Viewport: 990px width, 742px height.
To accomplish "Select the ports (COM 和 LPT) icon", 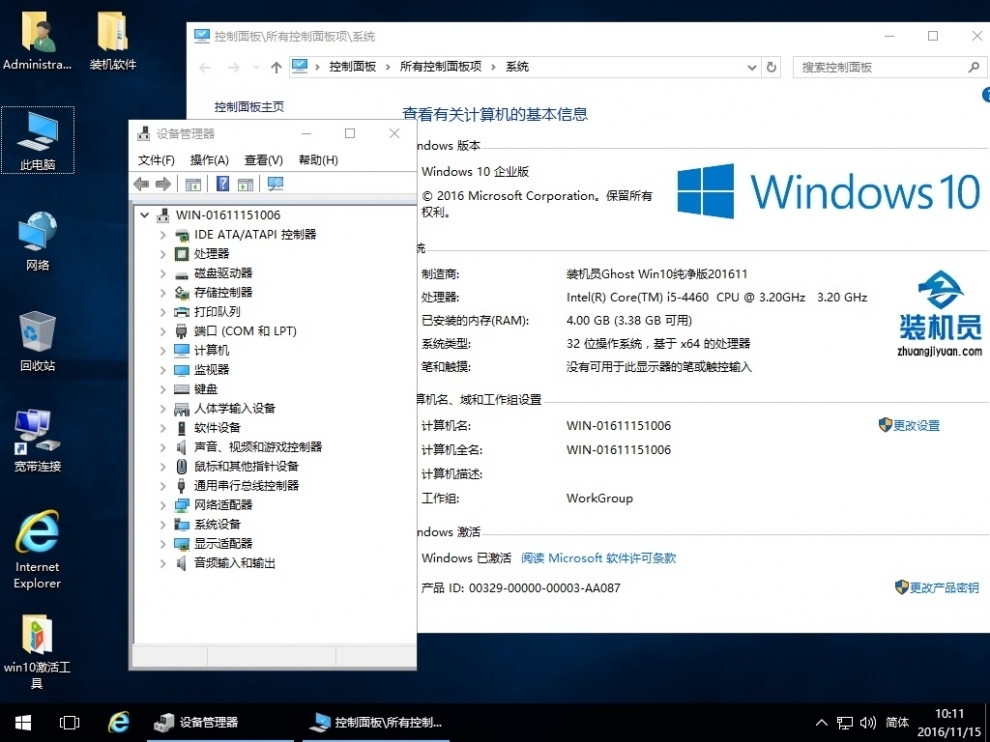I will (x=182, y=331).
